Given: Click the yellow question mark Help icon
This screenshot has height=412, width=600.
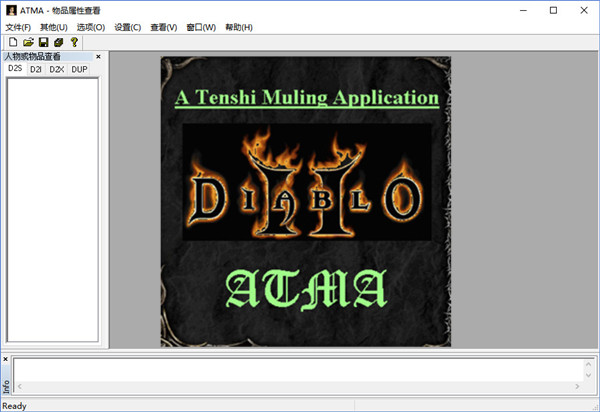Looking at the screenshot, I should click(x=74, y=42).
